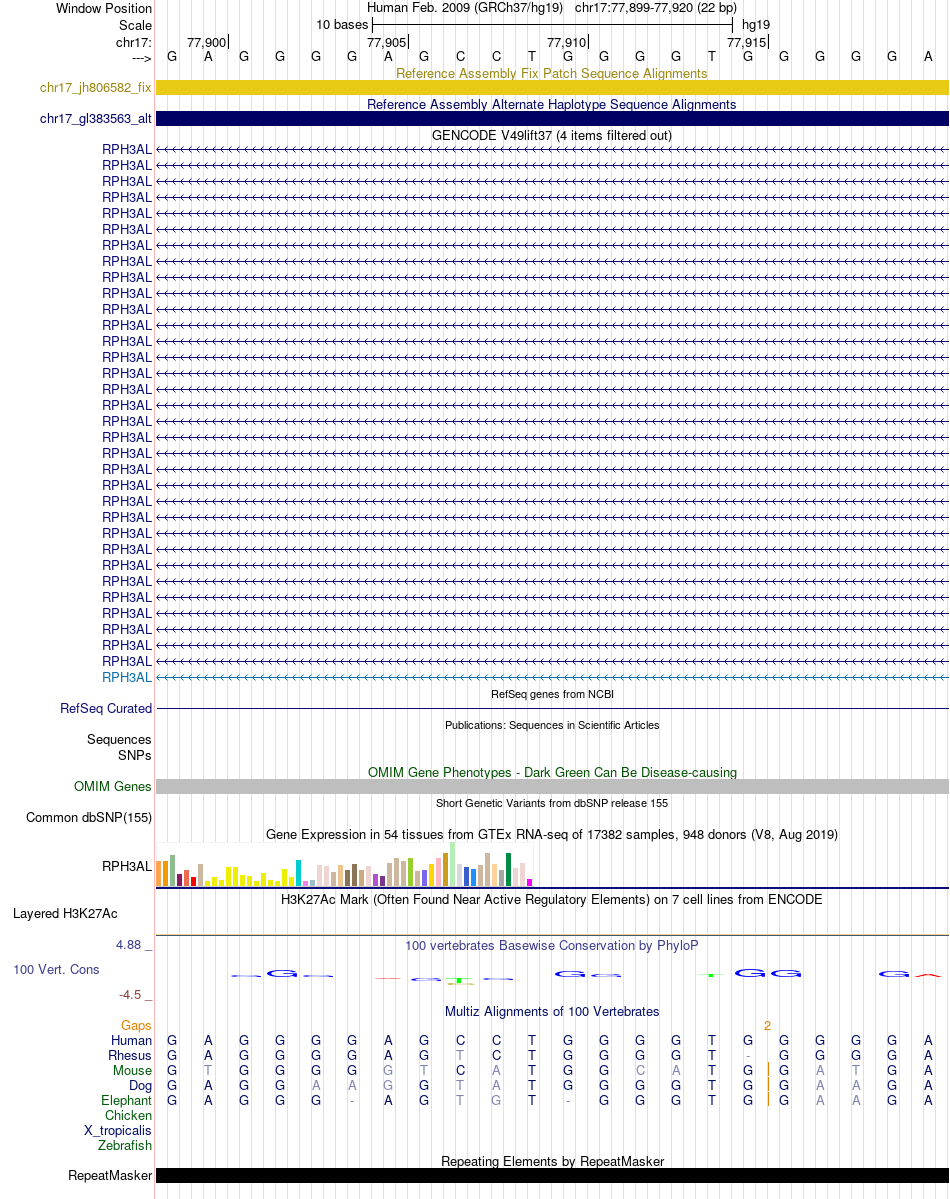Click the chr17_gl383563_alt track label

(x=96, y=119)
